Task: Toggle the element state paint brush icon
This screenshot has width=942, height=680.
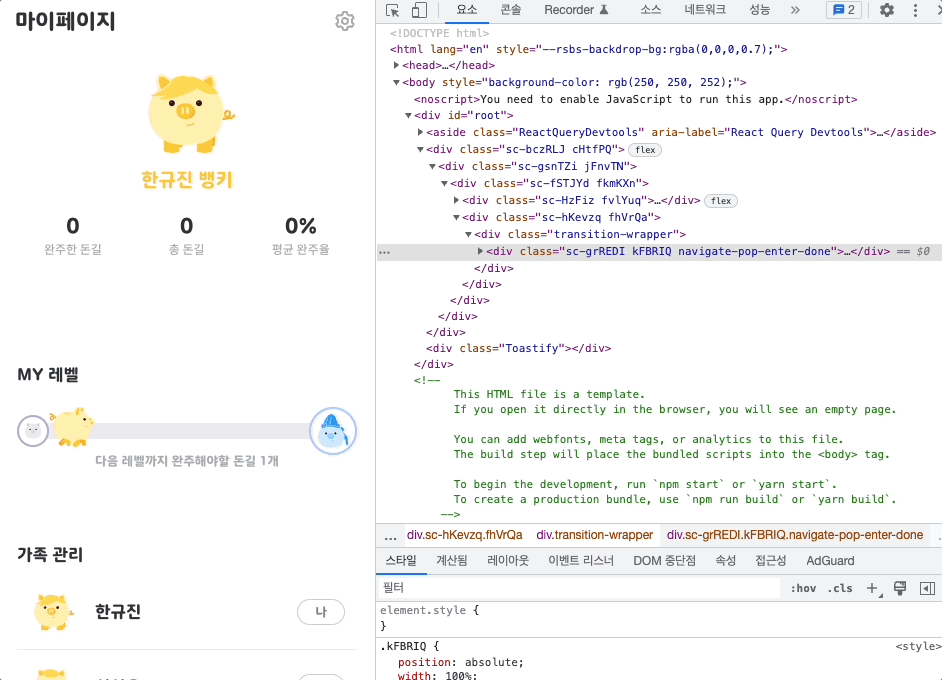Action: pos(900,588)
